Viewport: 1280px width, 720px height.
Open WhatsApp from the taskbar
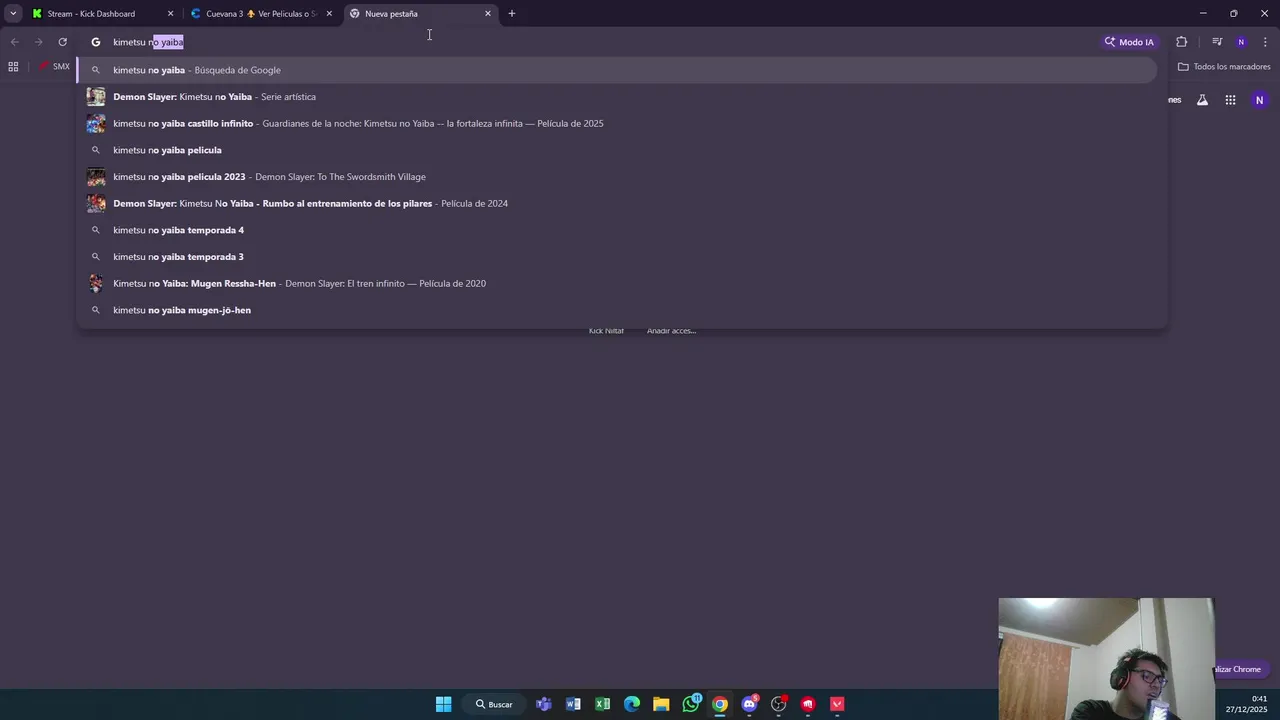pos(691,704)
